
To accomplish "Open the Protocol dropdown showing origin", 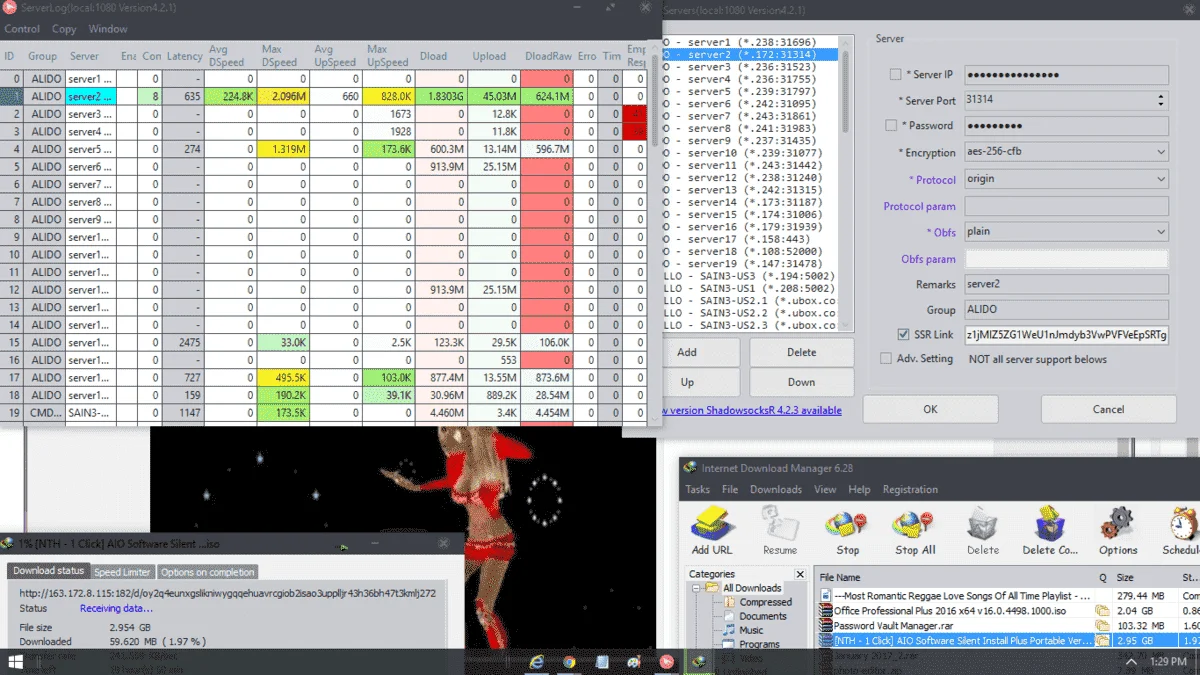I will 1066,179.
